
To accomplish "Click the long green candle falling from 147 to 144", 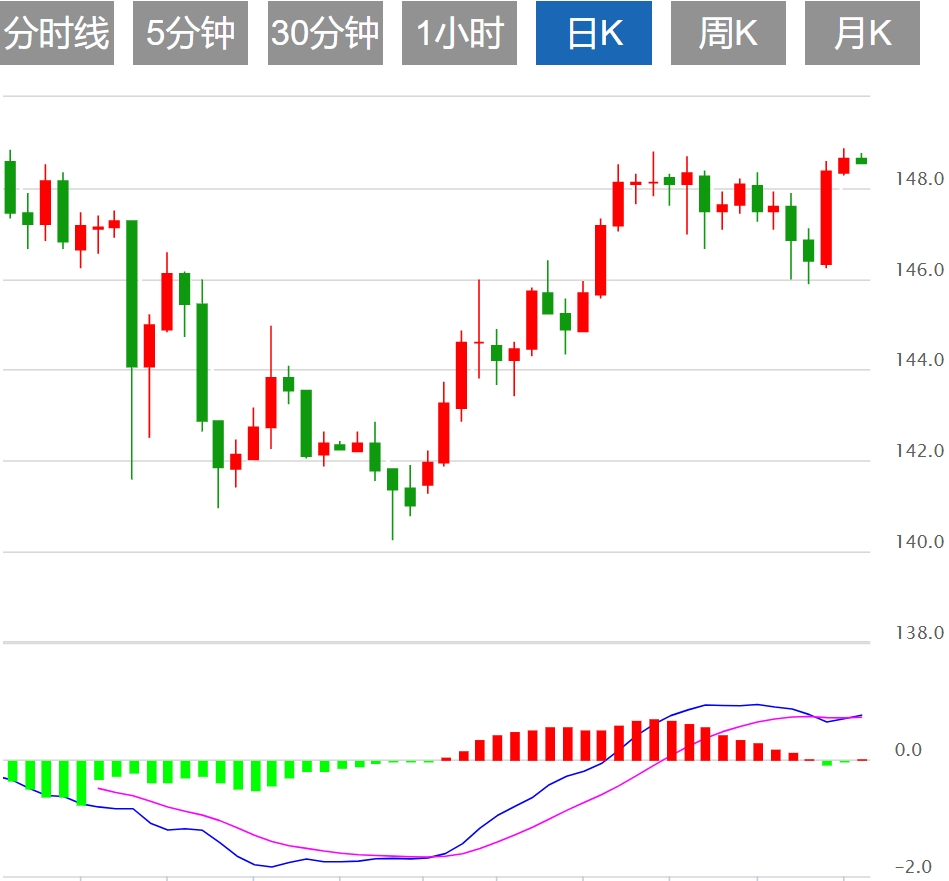I will pyautogui.click(x=131, y=293).
